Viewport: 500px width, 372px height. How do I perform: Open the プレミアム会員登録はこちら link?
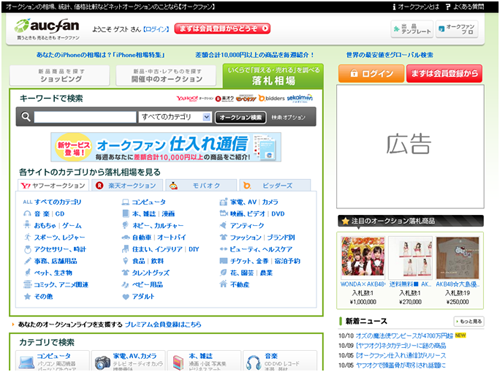pos(163,324)
